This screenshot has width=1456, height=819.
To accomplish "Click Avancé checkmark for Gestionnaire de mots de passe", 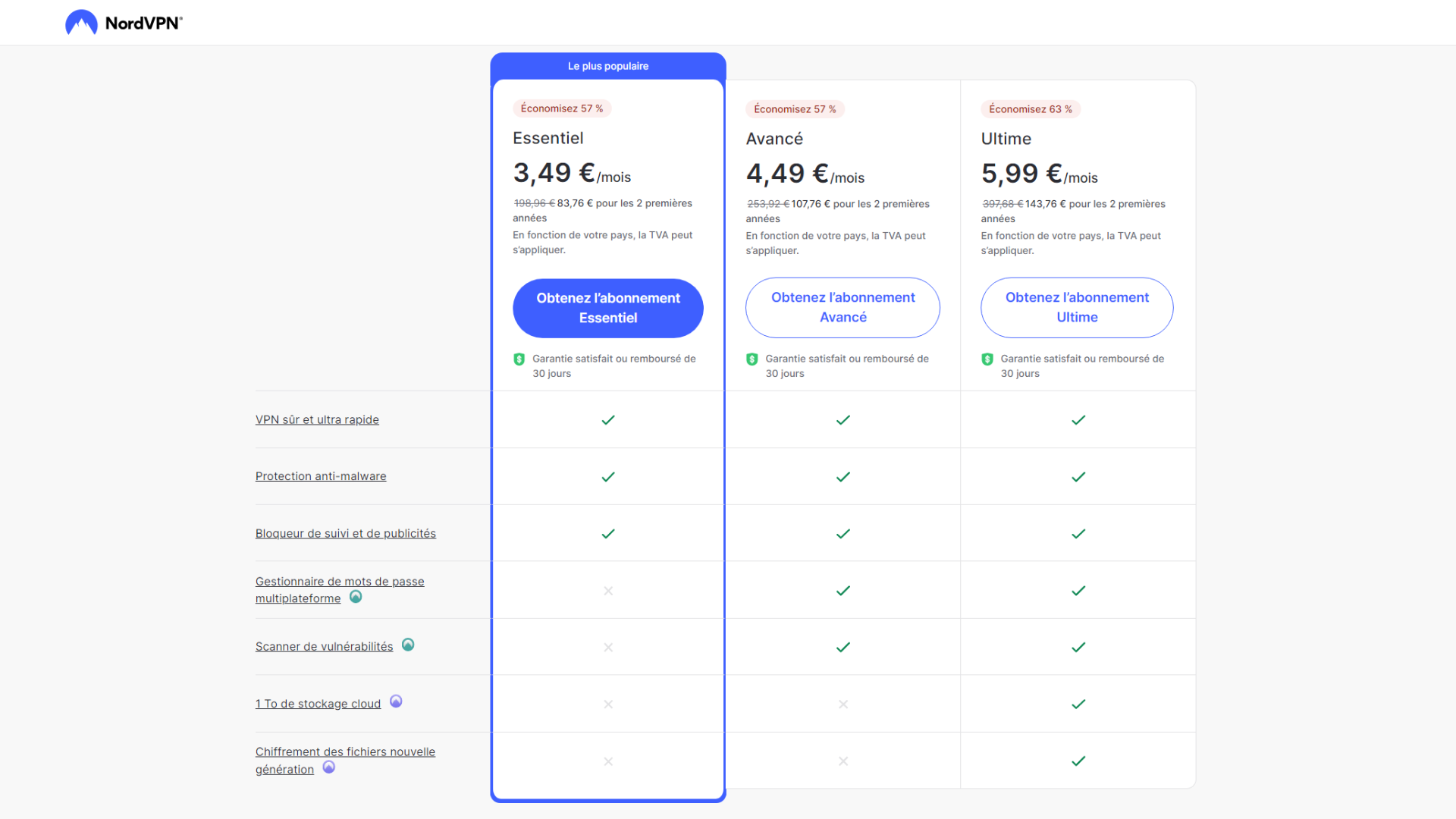I will click(843, 591).
